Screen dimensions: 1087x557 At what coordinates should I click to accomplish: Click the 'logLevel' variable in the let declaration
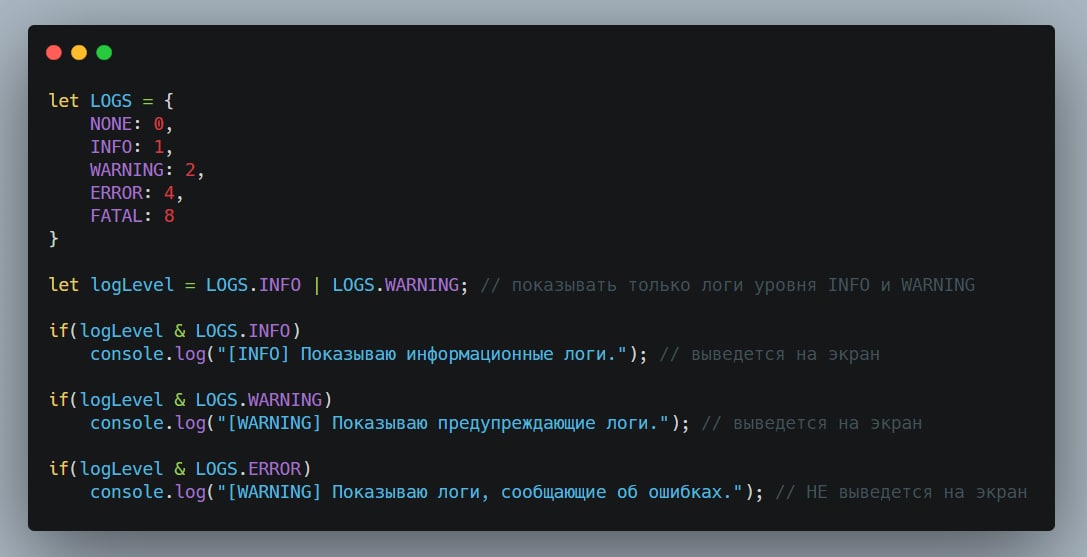tap(132, 285)
